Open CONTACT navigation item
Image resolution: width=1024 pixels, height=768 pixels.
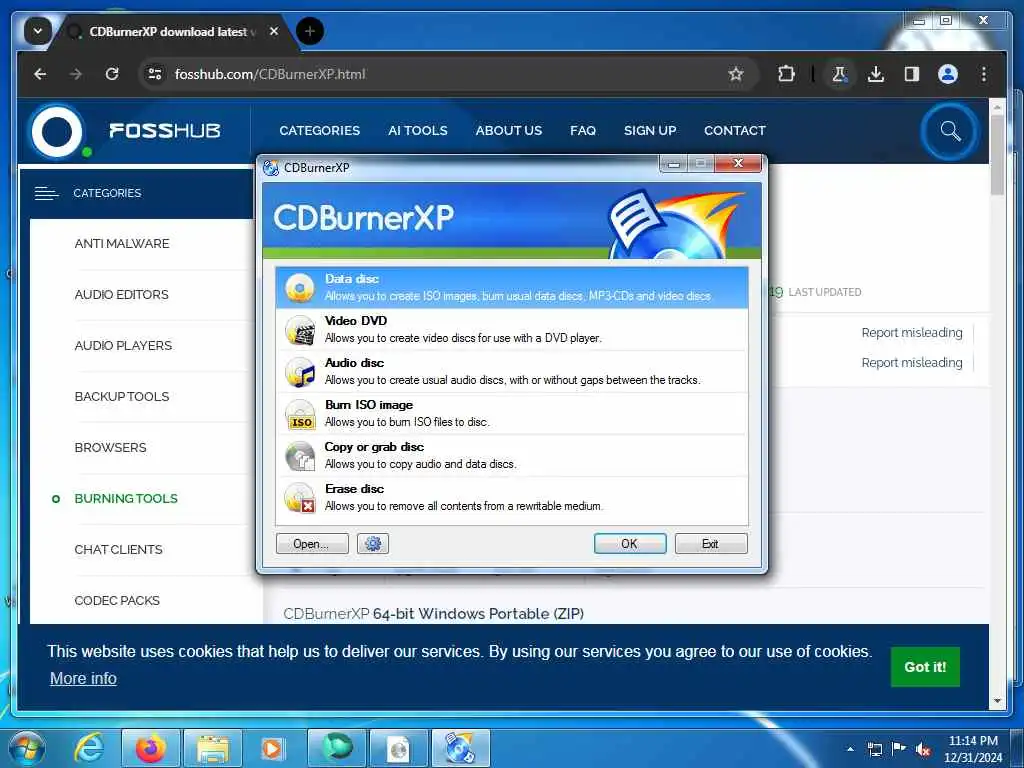[735, 131]
